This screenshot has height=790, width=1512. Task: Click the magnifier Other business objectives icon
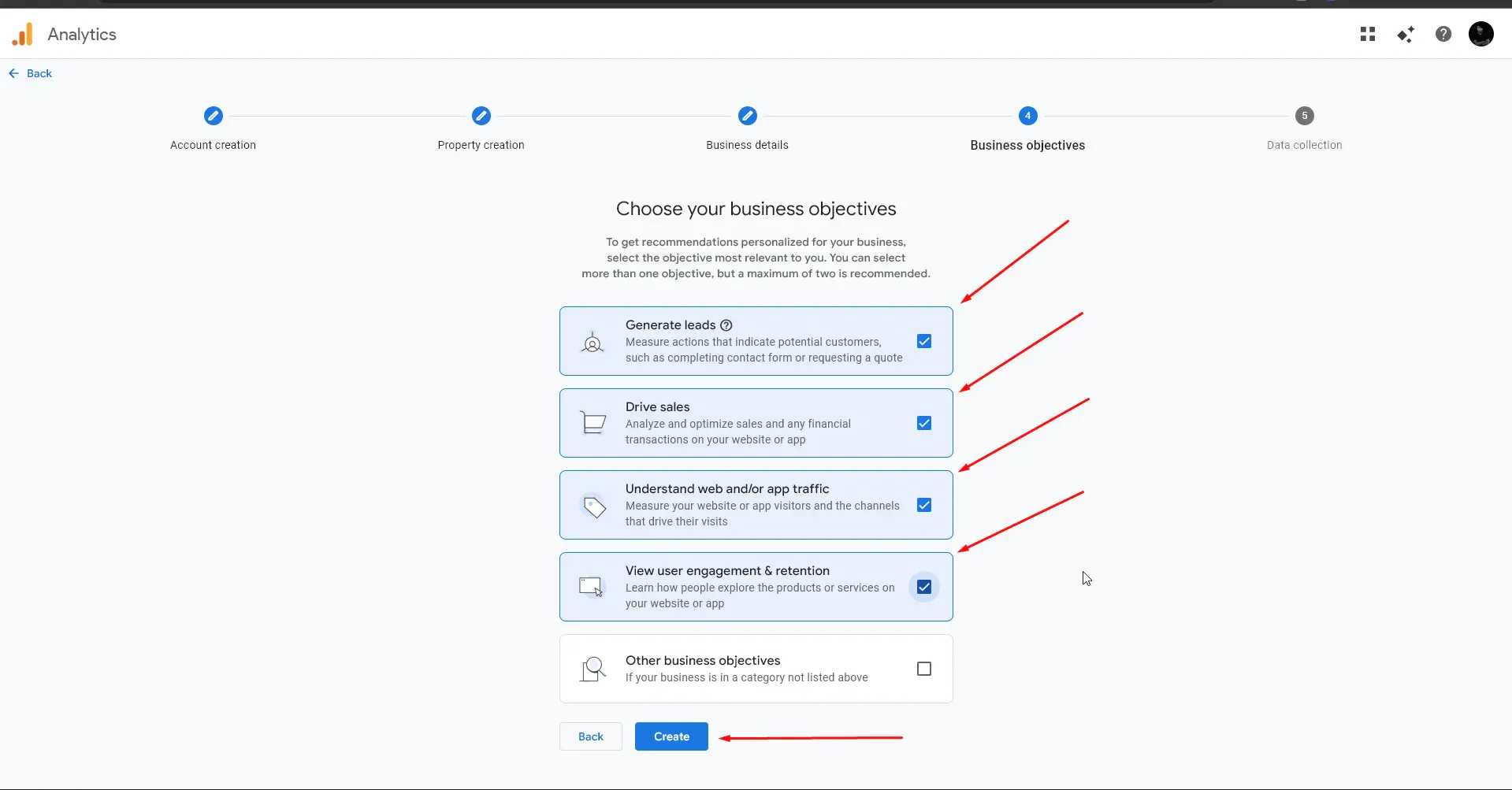point(593,669)
